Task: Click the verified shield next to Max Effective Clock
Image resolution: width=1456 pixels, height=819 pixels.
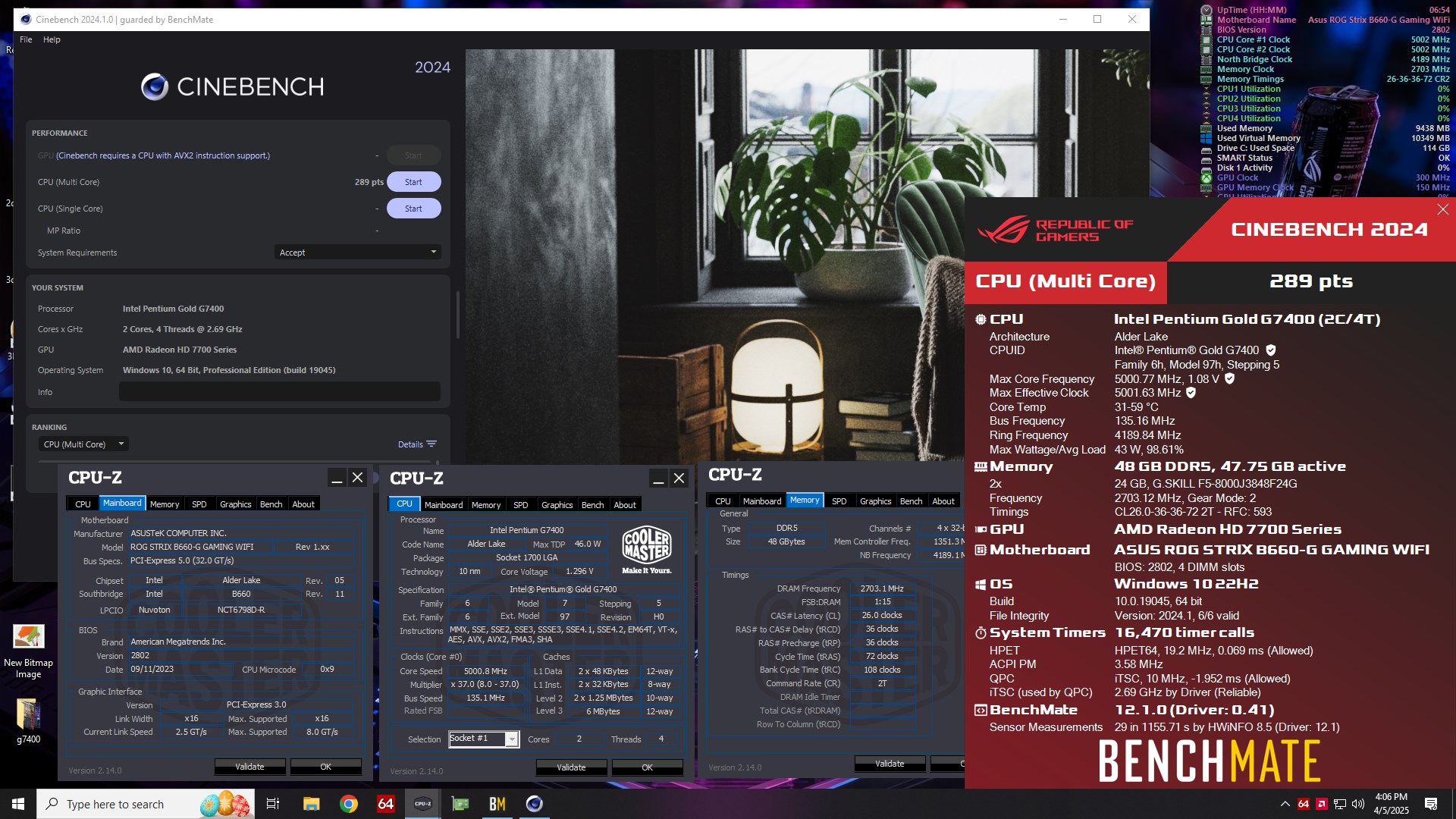Action: pyautogui.click(x=1191, y=393)
